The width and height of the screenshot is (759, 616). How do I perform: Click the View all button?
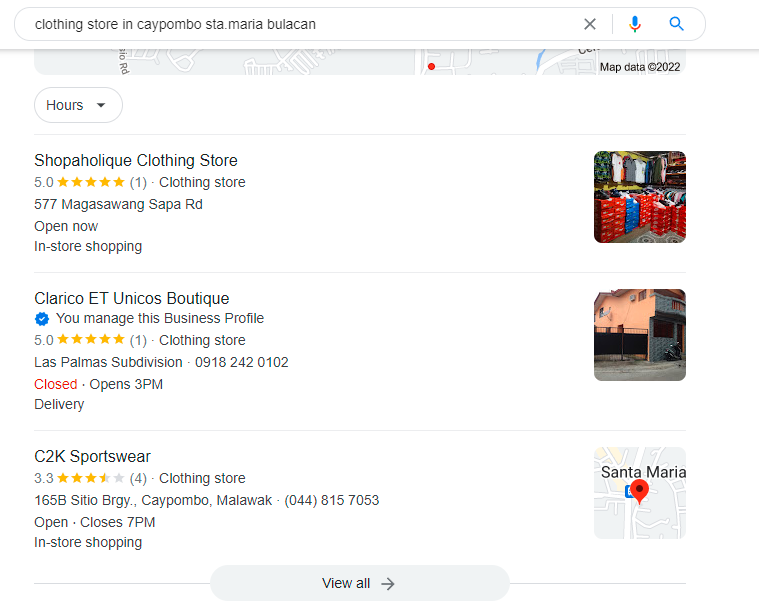pos(360,583)
